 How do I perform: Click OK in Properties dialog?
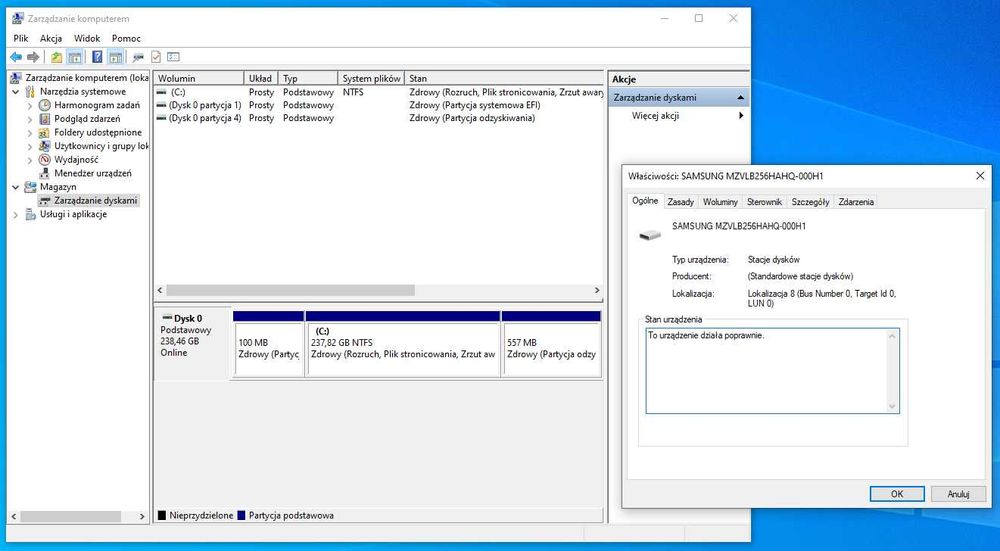click(x=897, y=494)
